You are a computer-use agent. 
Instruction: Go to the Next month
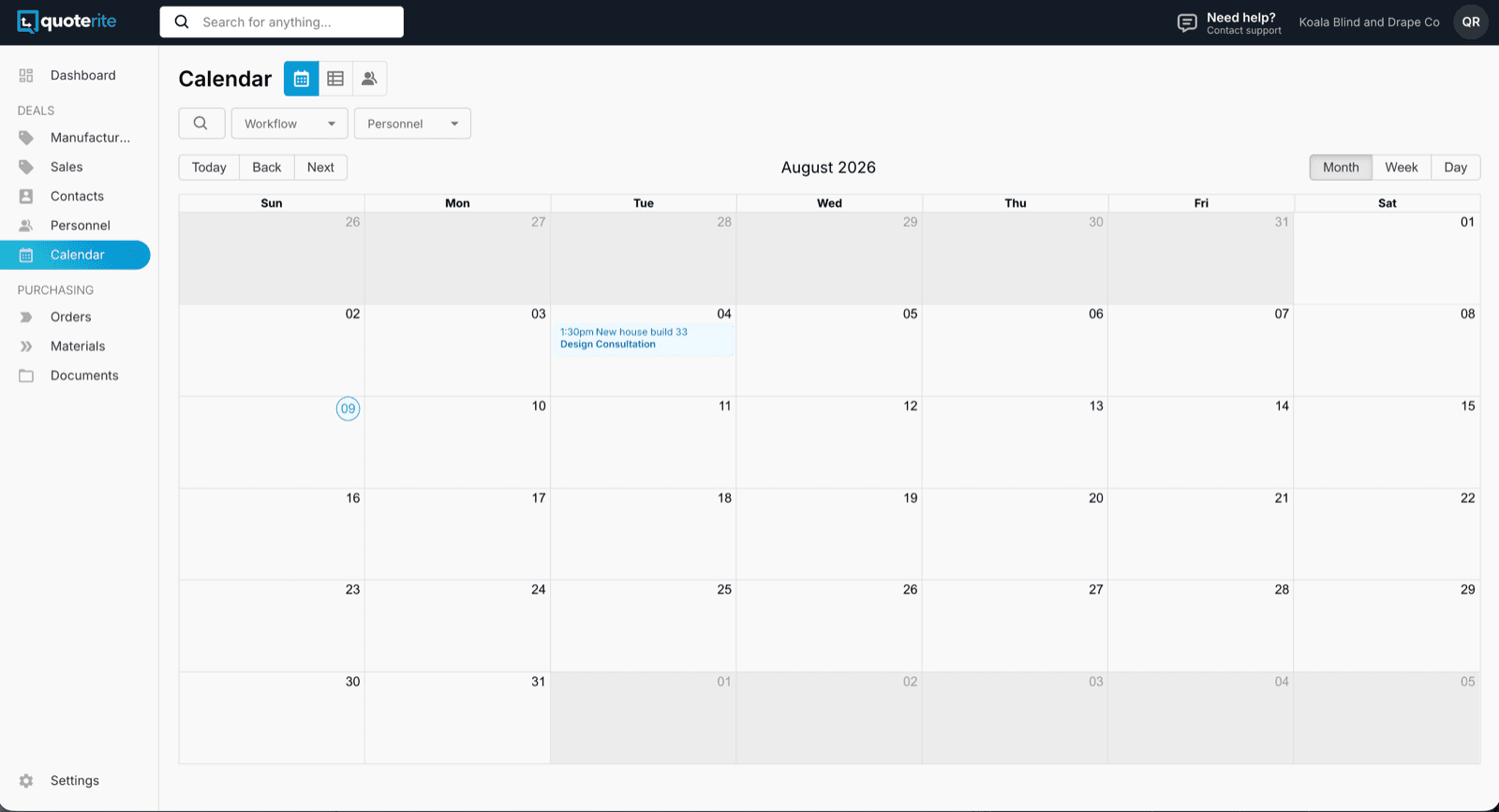[320, 167]
